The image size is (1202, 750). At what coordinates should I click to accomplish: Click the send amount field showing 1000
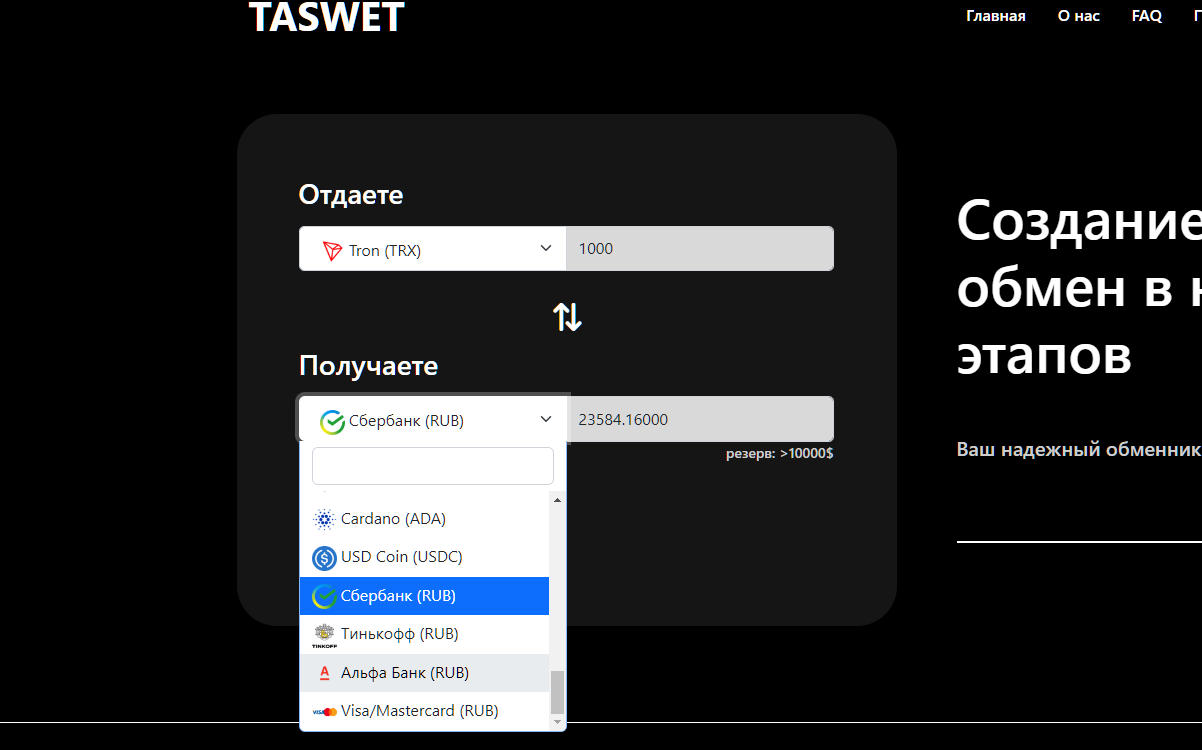coord(700,249)
